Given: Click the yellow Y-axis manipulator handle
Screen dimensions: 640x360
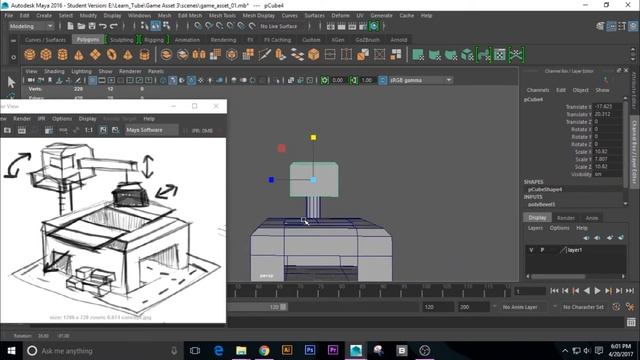Looking at the screenshot, I should (x=313, y=138).
